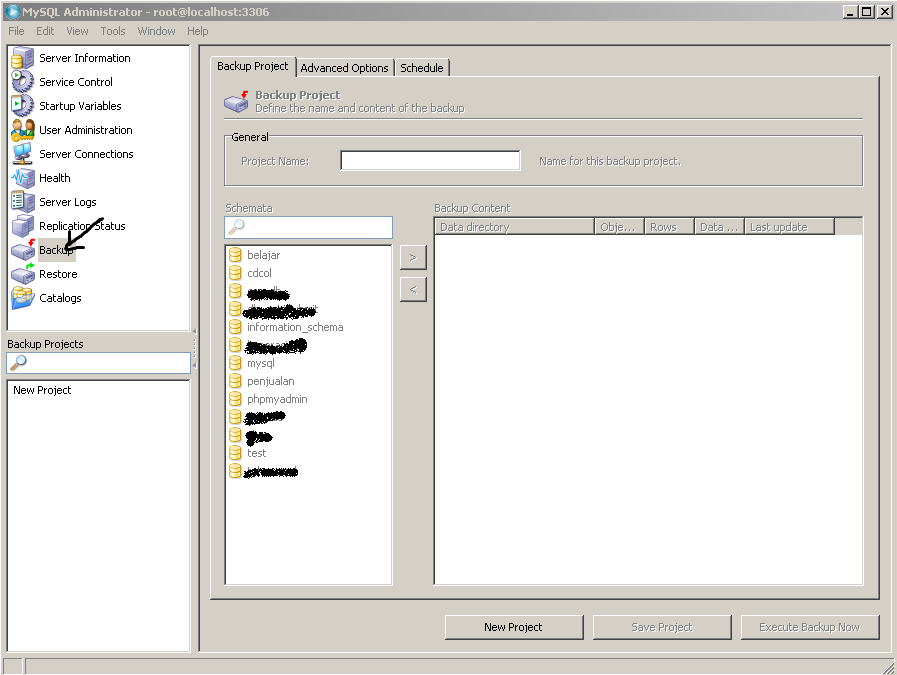This screenshot has width=897, height=675.
Task: Click the Backup Project header drive icon
Action: tap(236, 101)
